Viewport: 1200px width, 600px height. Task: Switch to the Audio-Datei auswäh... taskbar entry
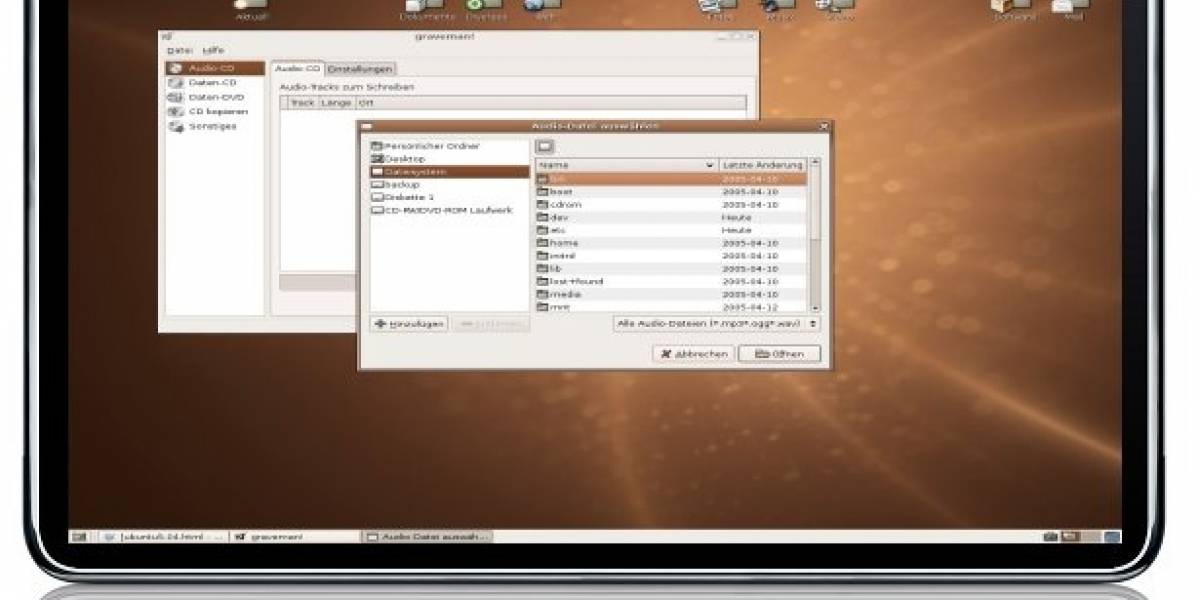click(x=428, y=537)
